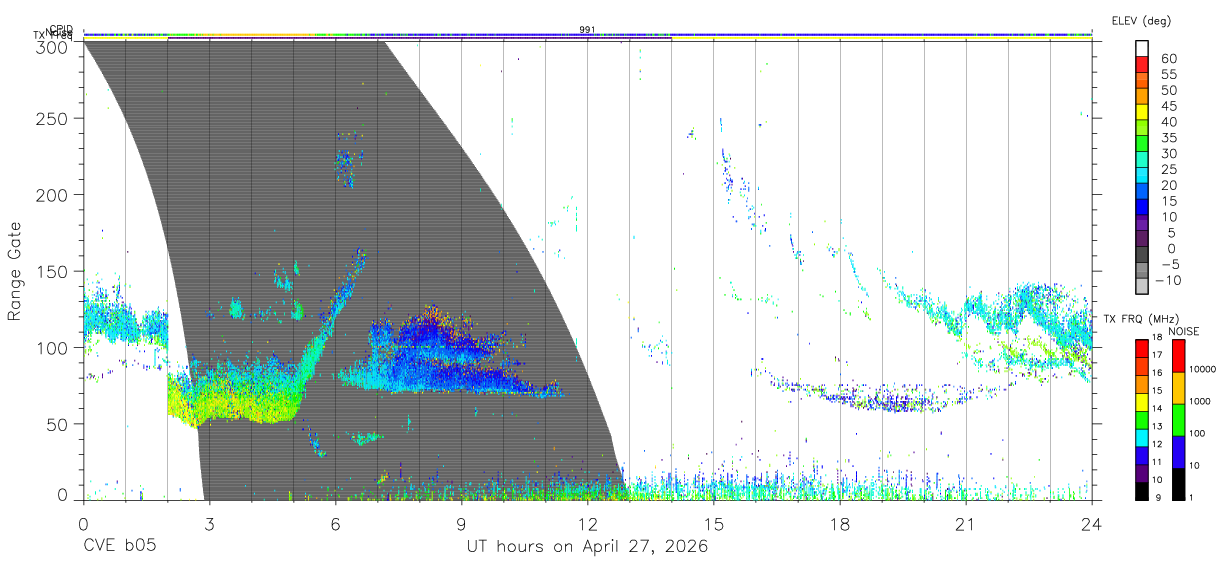Click the 'NOISE' legend title
Screen dimensions: 1228x567
click(1183, 331)
